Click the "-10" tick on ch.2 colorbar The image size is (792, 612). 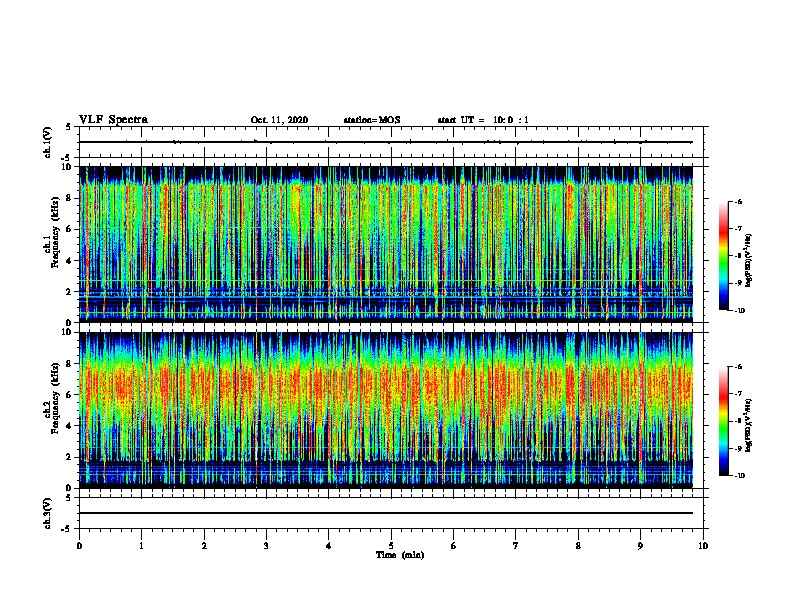[x=739, y=476]
